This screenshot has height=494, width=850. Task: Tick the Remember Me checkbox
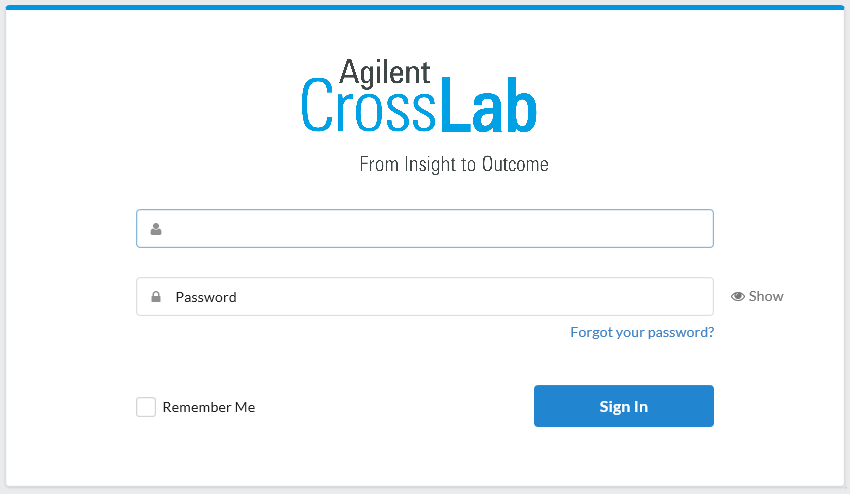point(146,407)
